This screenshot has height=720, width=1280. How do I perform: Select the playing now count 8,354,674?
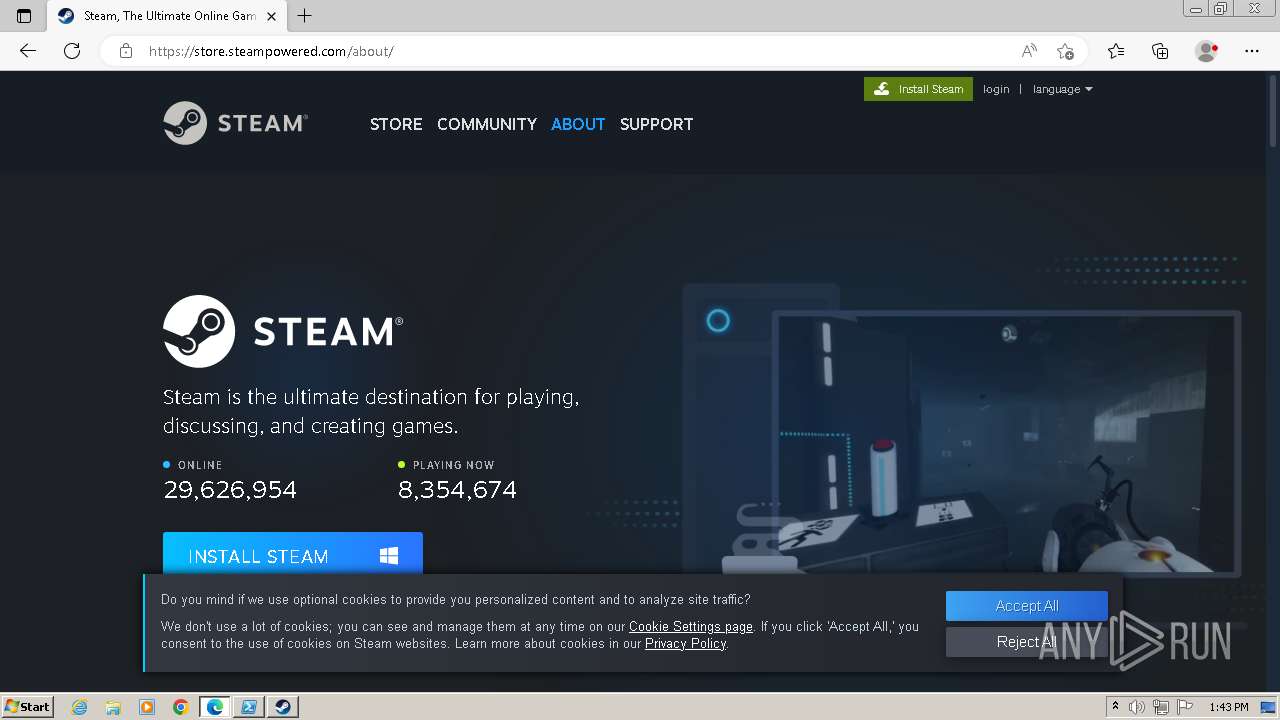coord(457,490)
